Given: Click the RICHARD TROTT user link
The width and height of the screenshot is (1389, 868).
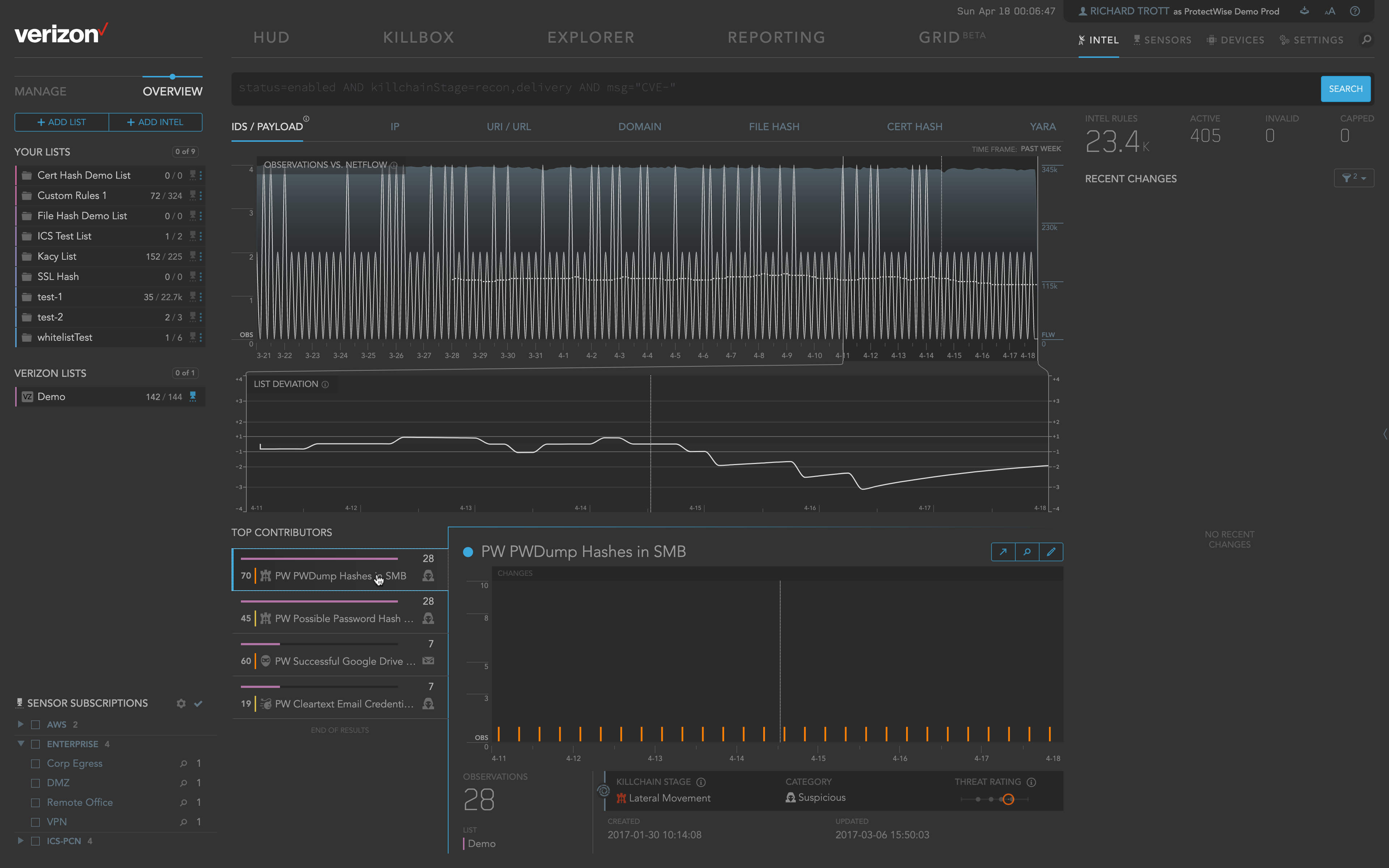Looking at the screenshot, I should pos(1129,11).
